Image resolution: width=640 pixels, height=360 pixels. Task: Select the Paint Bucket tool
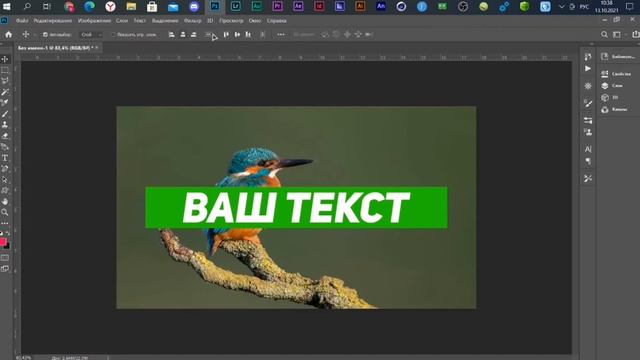(5, 147)
